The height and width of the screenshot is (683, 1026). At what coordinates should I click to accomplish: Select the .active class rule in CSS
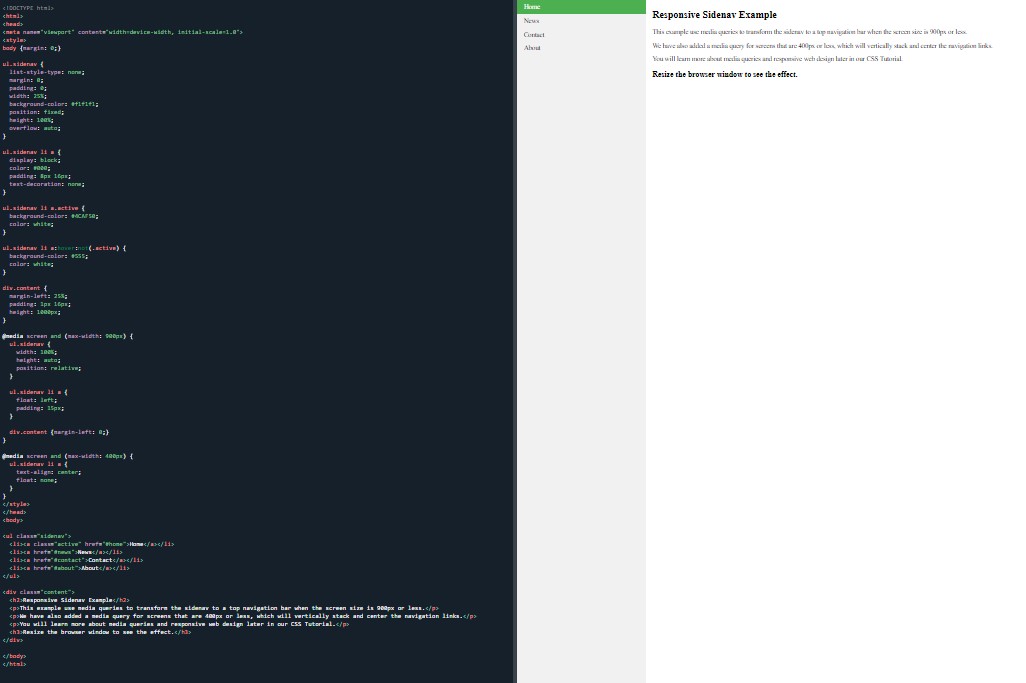42,207
